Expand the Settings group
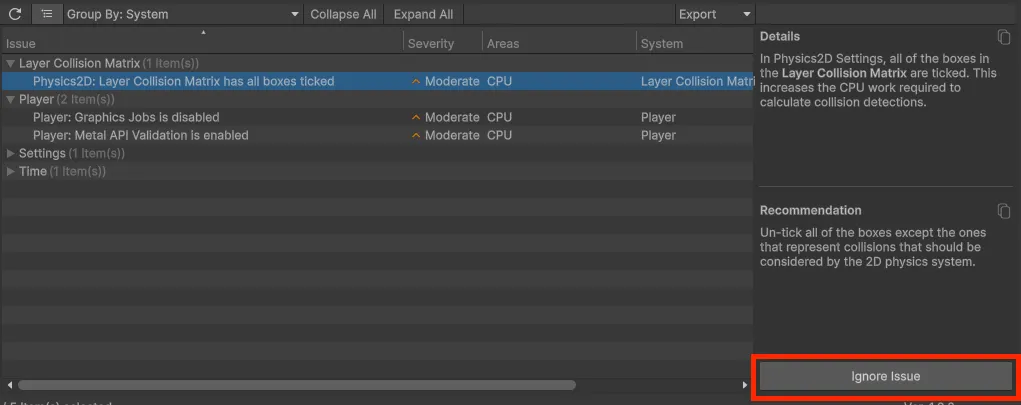 pyautogui.click(x=11, y=154)
